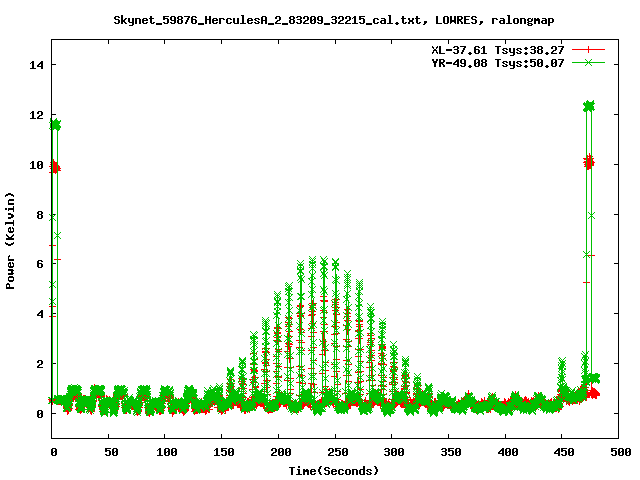Click x-axis tick label 150

(x=223, y=452)
